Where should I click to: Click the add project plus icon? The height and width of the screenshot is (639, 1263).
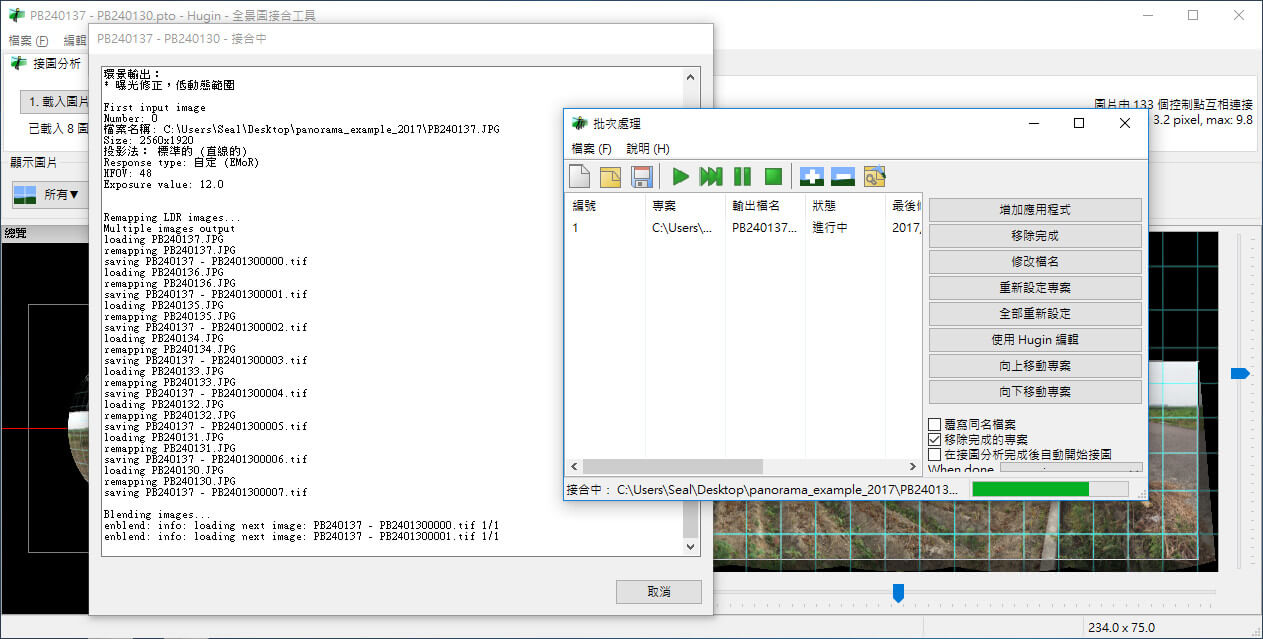tap(812, 177)
